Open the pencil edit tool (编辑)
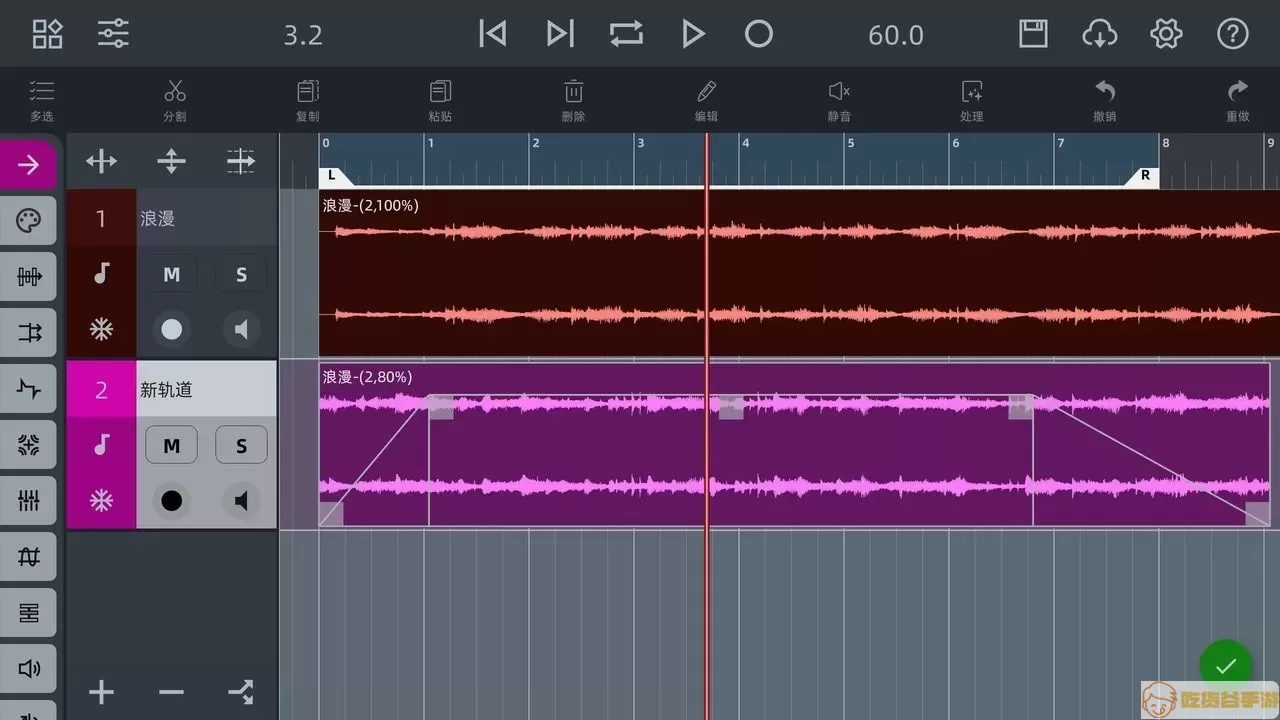Viewport: 1280px width, 720px height. [x=706, y=101]
